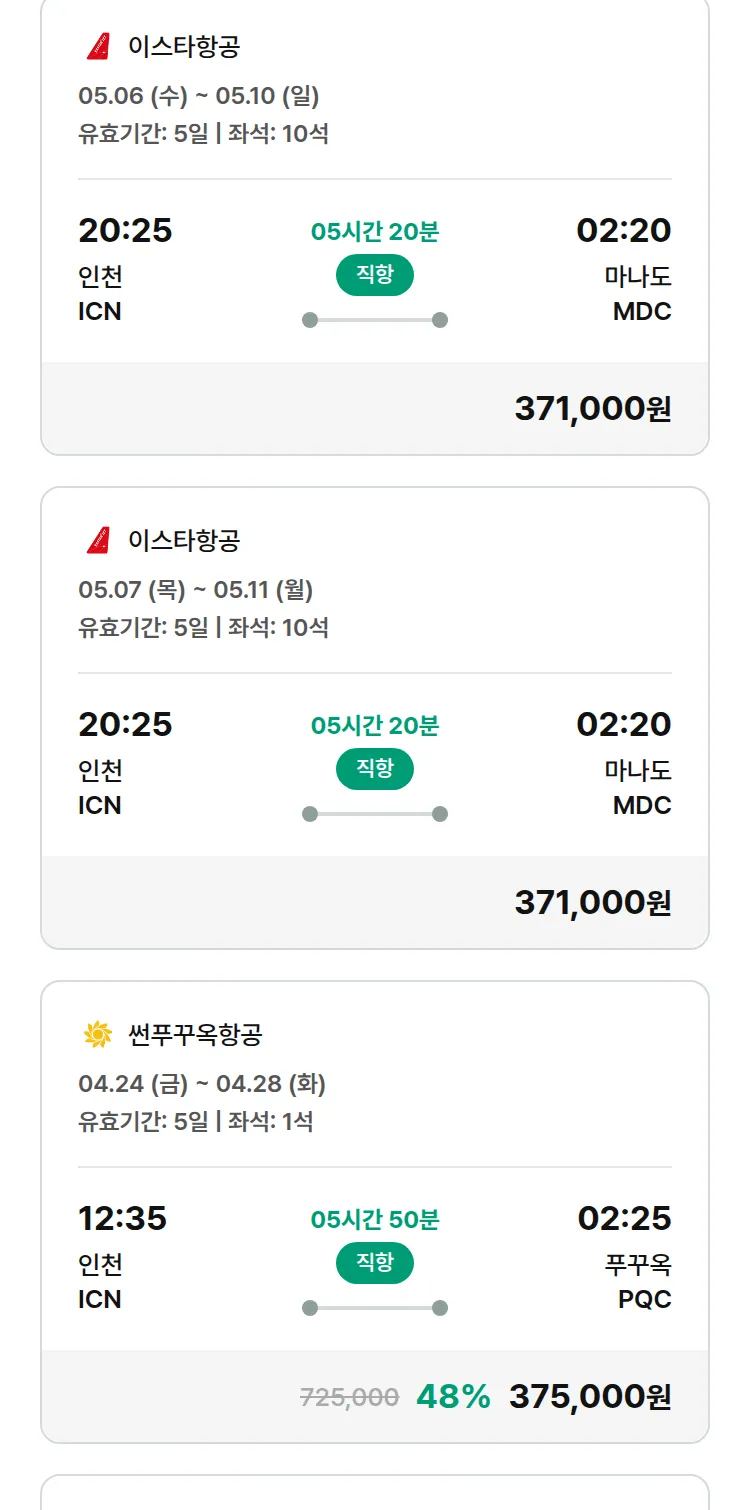The width and height of the screenshot is (750, 1510).
Task: Select the 05.06 (수) ~ 05.10 (일) date range
Action: pyautogui.click(x=199, y=96)
